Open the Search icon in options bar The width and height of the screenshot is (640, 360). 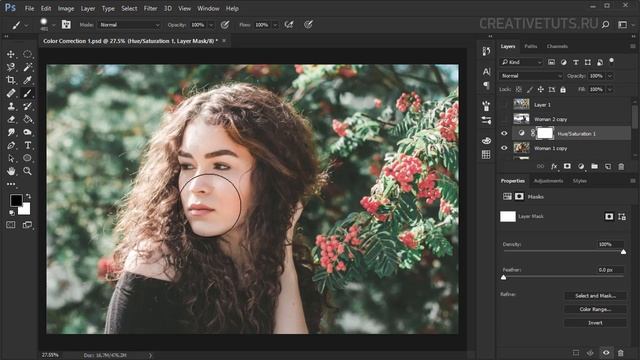(x=605, y=24)
